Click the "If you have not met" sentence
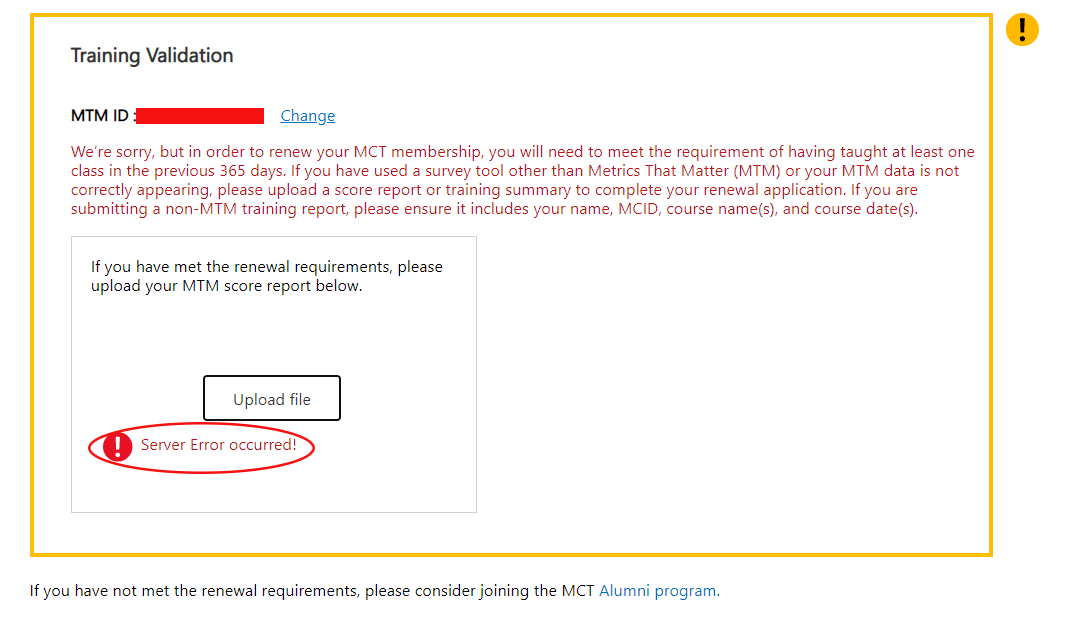Viewport: 1075px width, 642px height. [x=374, y=591]
